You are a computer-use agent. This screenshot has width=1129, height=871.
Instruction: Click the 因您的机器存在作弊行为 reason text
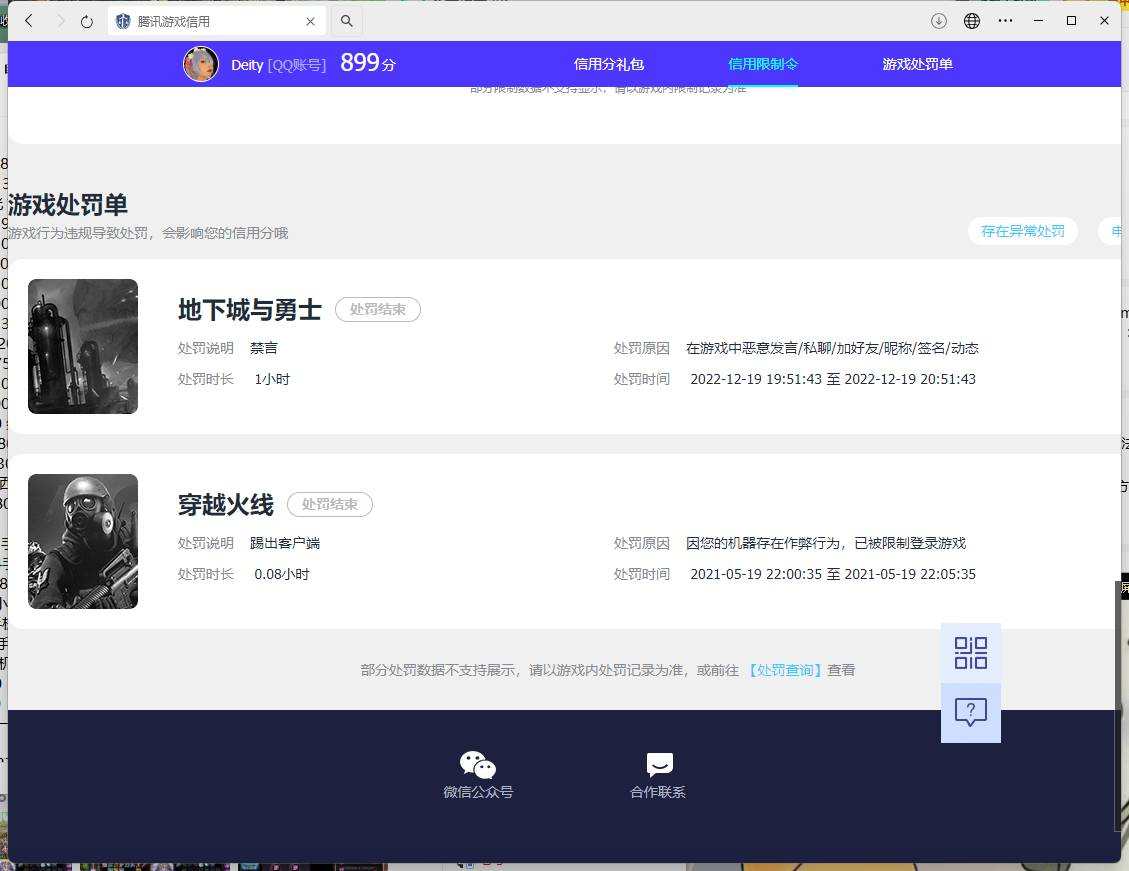(x=826, y=543)
